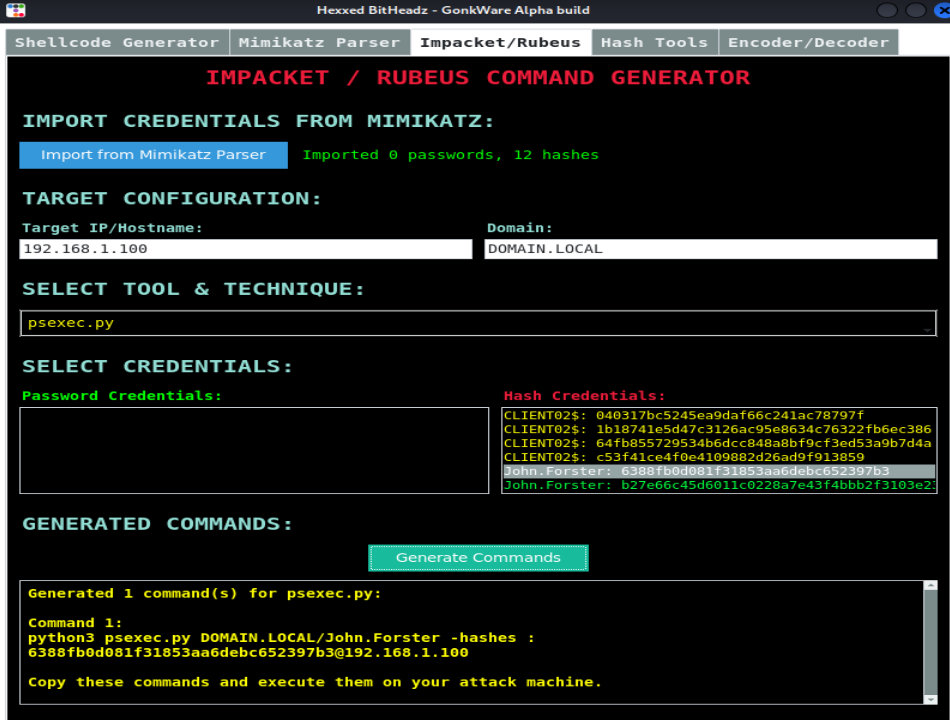Select John.Forster hash starting with b27e66c4
950x720 pixels.
tap(717, 485)
